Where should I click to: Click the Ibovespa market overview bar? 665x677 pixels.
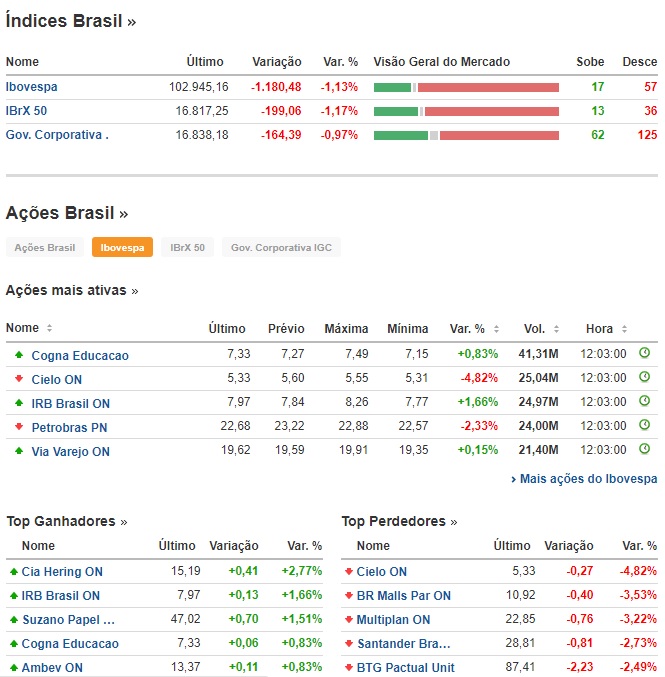466,88
